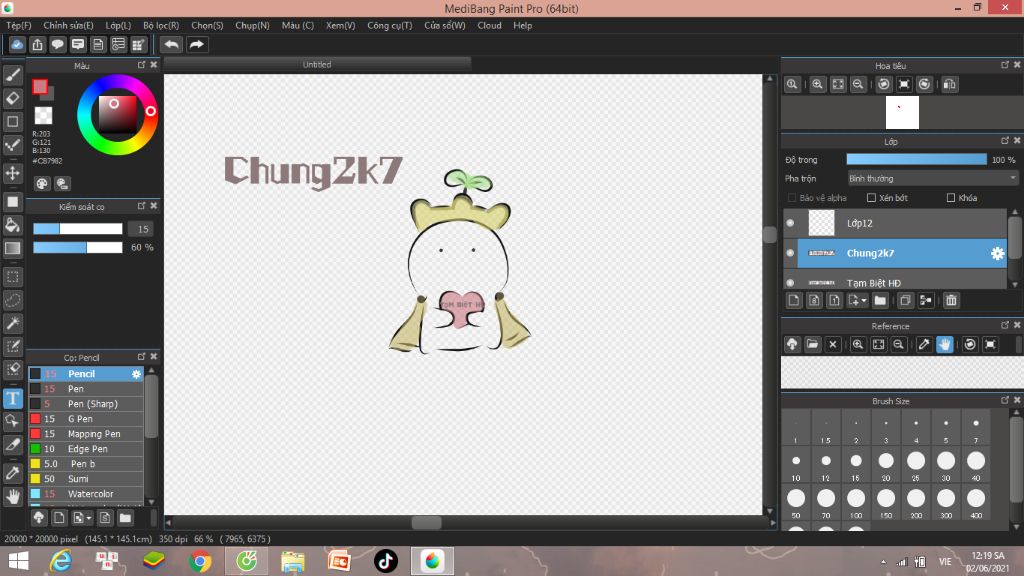Undock the Màu color panel
1024x576 pixels.
point(141,65)
